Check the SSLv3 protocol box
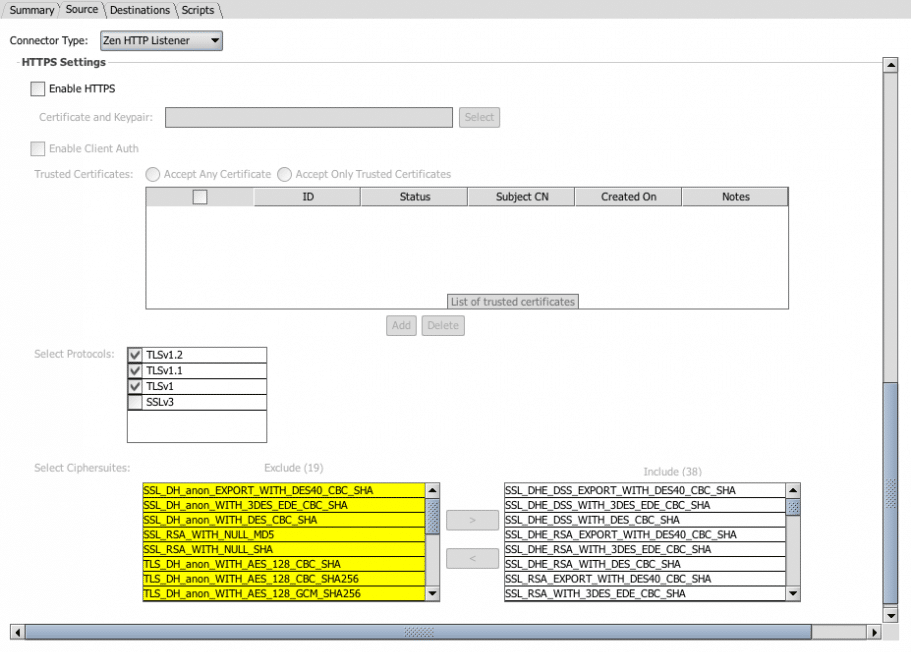 (x=135, y=402)
